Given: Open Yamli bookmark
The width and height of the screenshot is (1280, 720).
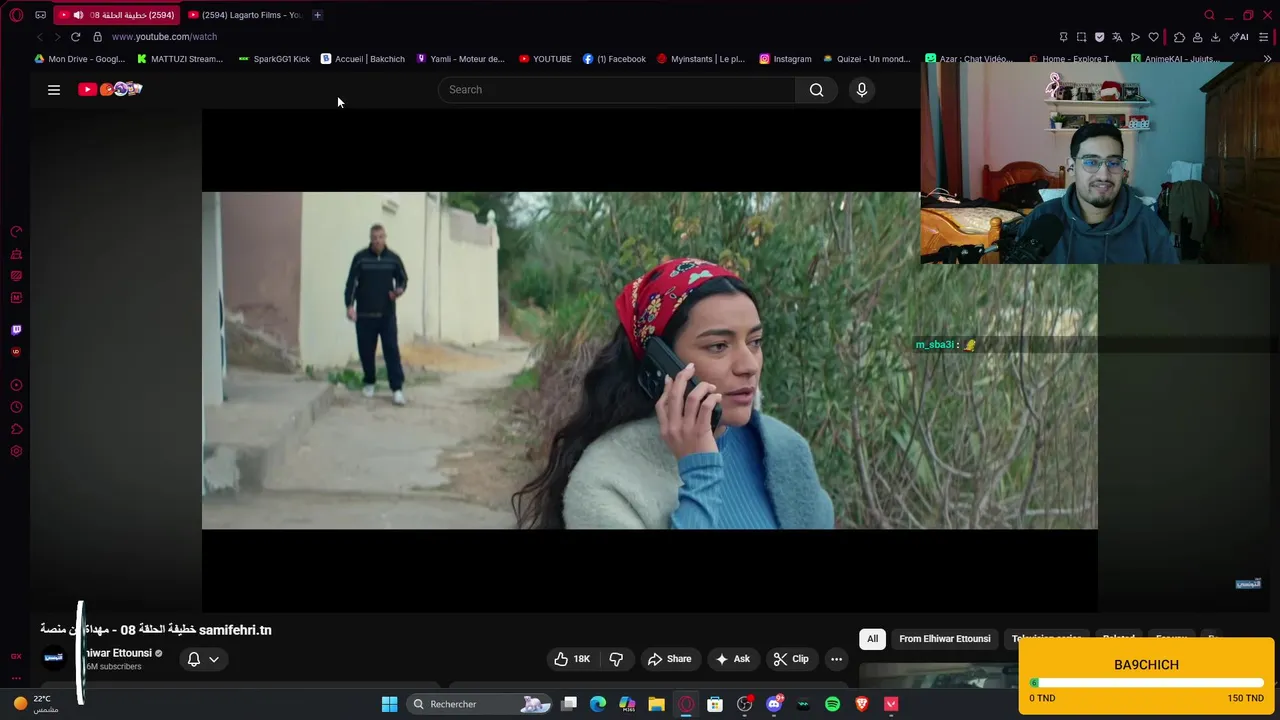Looking at the screenshot, I should point(460,59).
